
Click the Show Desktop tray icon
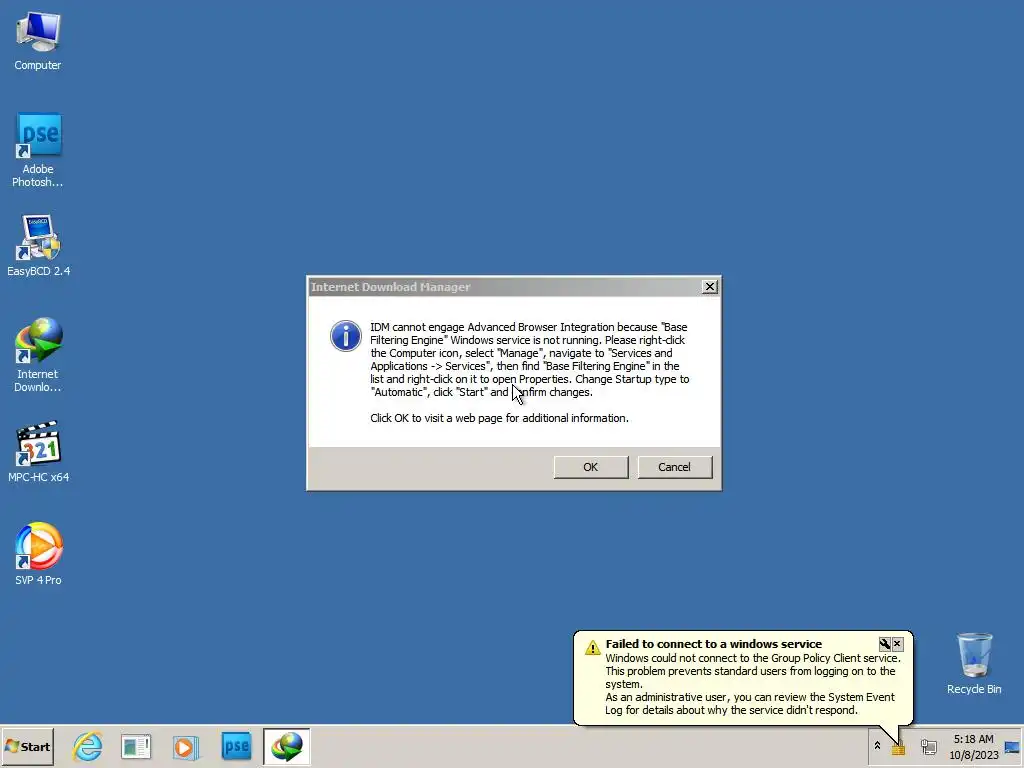(x=1012, y=746)
